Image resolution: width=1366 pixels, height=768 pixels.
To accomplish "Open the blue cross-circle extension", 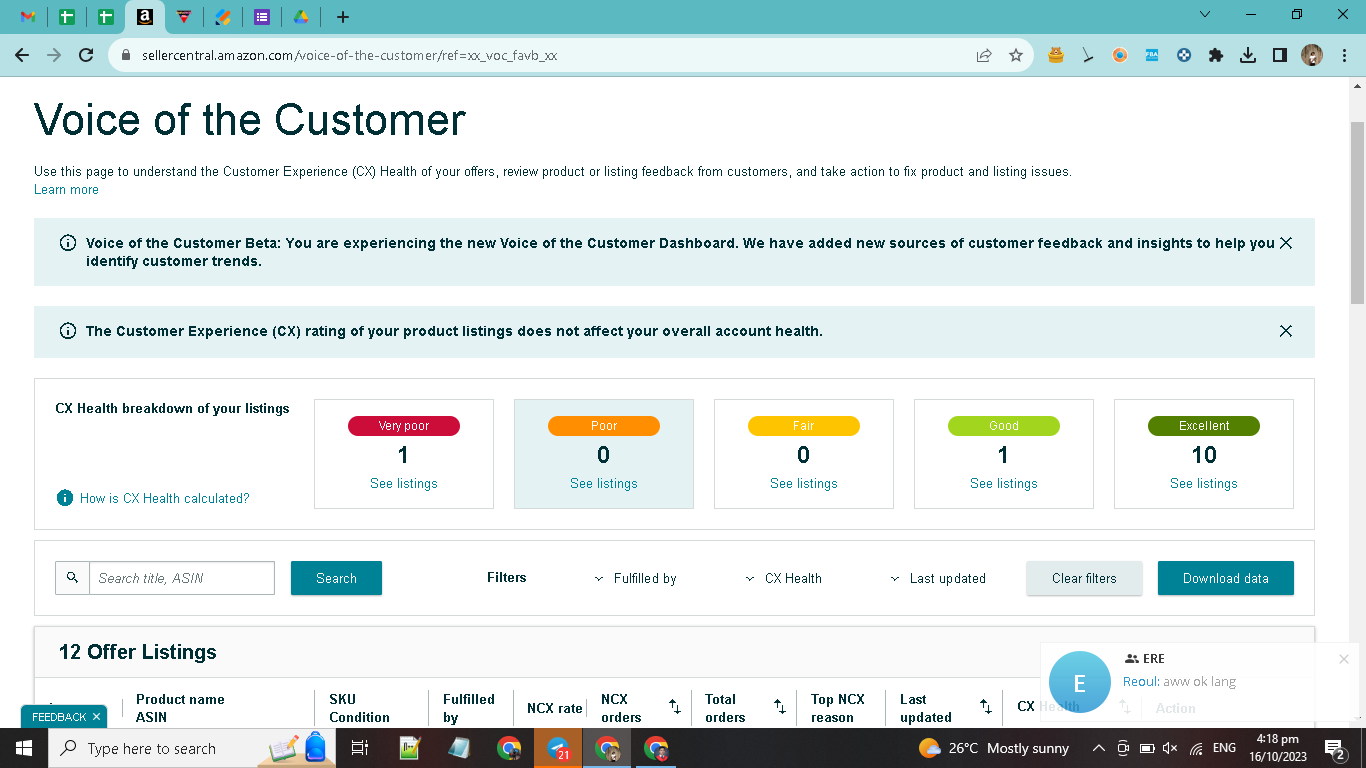I will [x=1184, y=55].
